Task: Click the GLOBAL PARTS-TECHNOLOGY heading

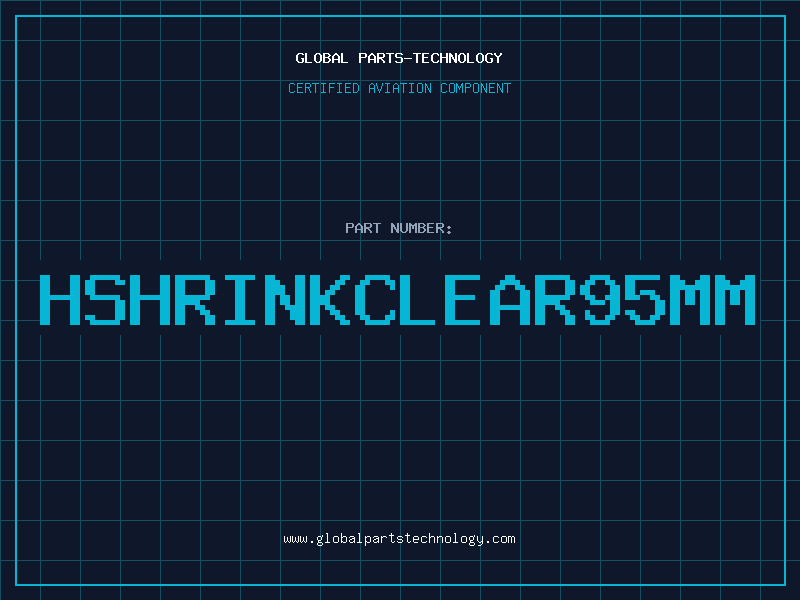Action: tap(399, 58)
